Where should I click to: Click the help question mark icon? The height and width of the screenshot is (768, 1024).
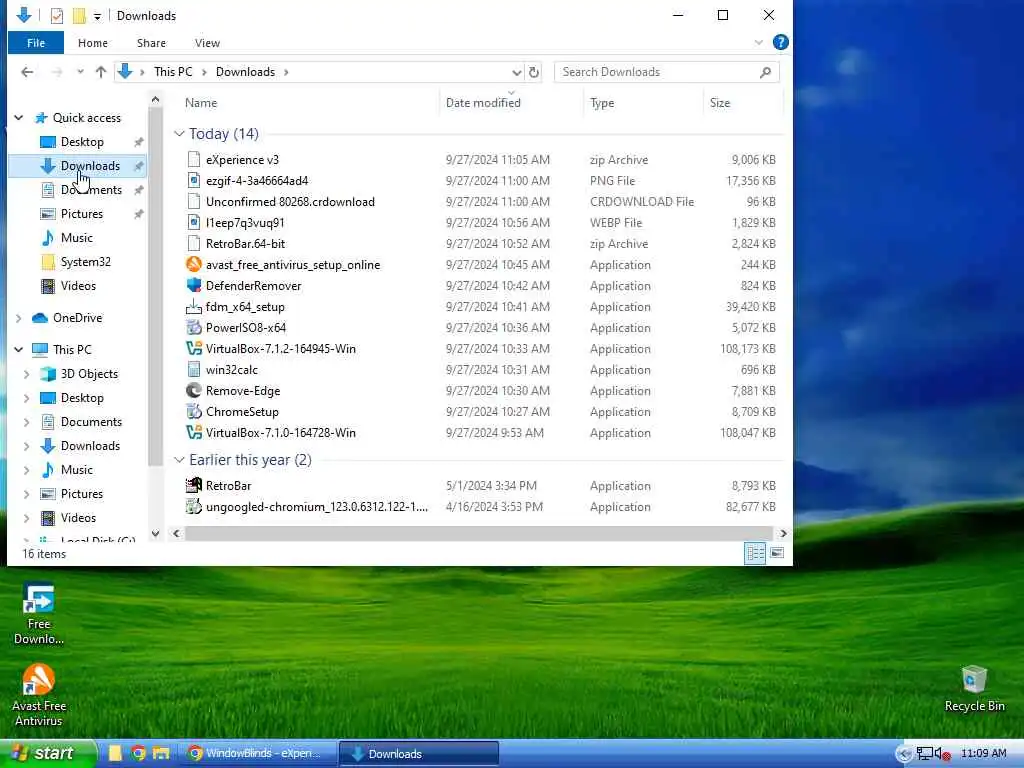coord(780,42)
